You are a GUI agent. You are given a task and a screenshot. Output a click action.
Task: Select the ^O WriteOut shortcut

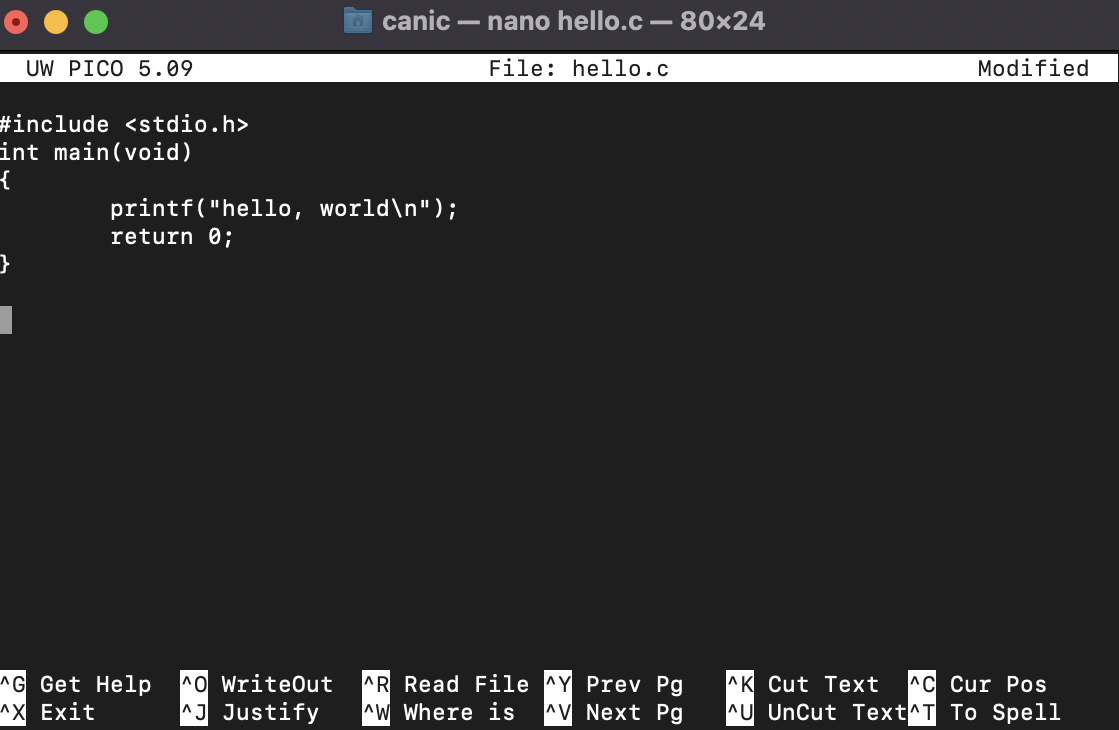pyautogui.click(x=257, y=684)
